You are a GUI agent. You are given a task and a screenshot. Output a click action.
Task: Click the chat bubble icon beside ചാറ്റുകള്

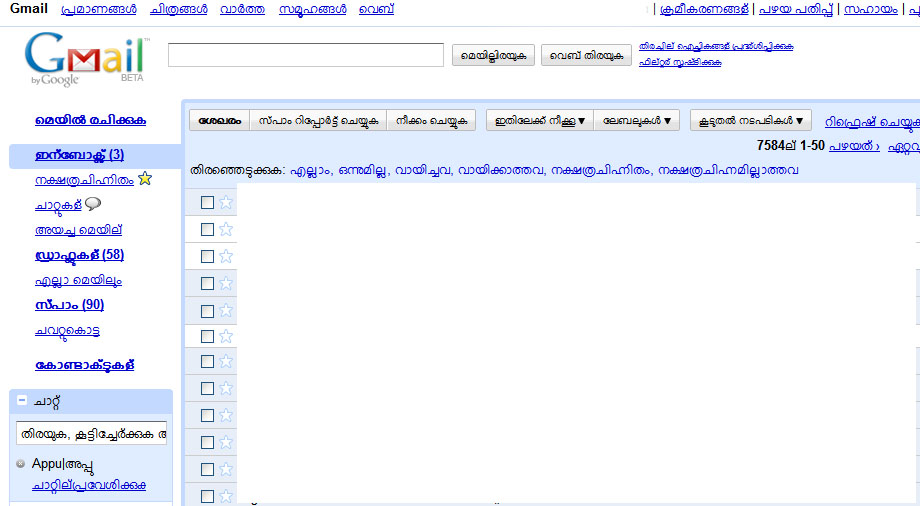coord(93,204)
